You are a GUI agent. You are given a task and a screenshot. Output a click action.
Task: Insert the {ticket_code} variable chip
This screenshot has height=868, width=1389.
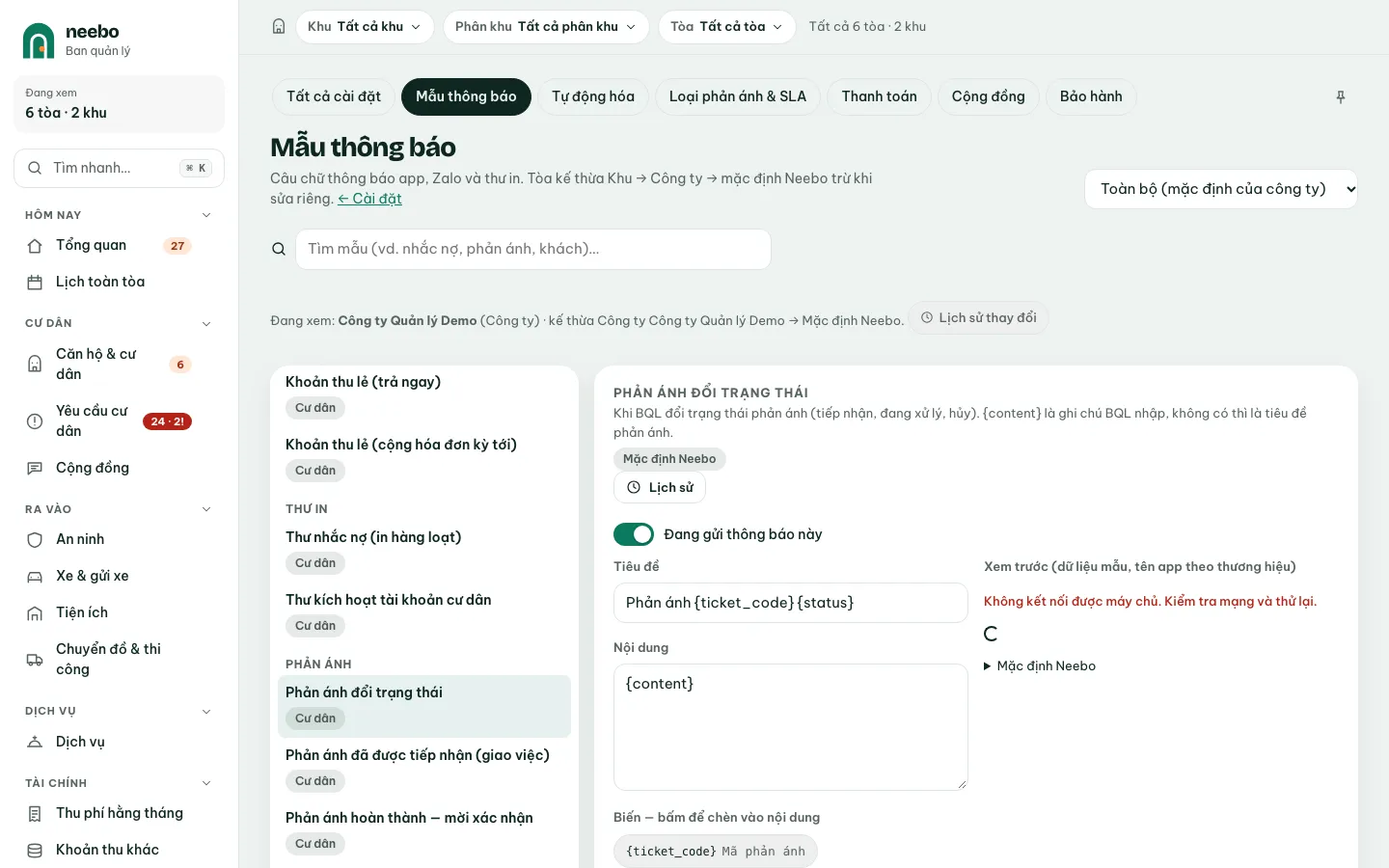716,852
